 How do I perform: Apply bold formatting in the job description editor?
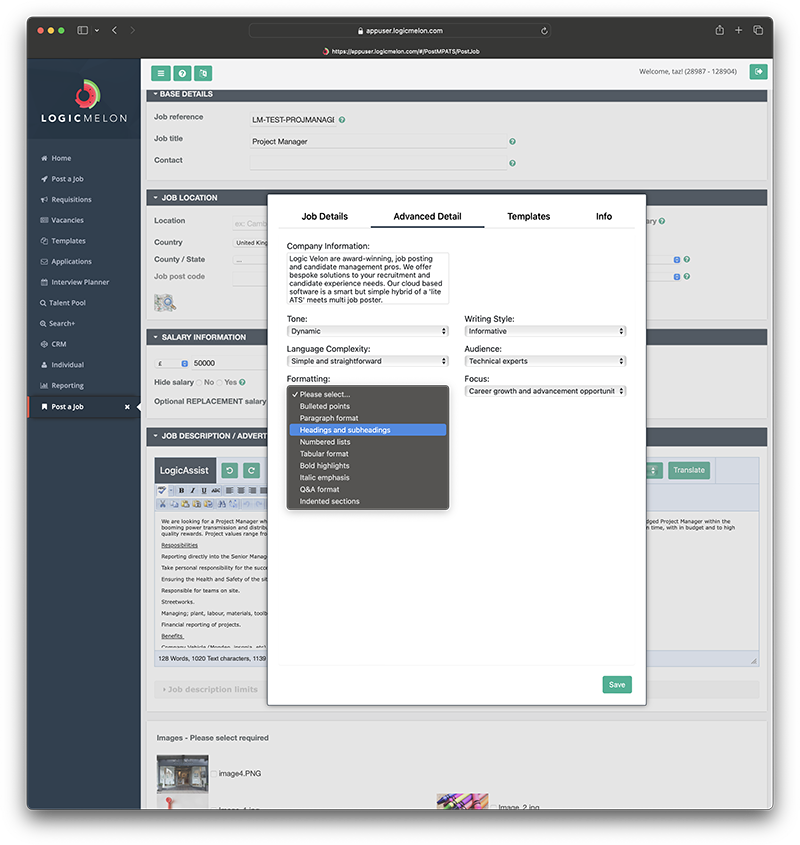point(182,490)
